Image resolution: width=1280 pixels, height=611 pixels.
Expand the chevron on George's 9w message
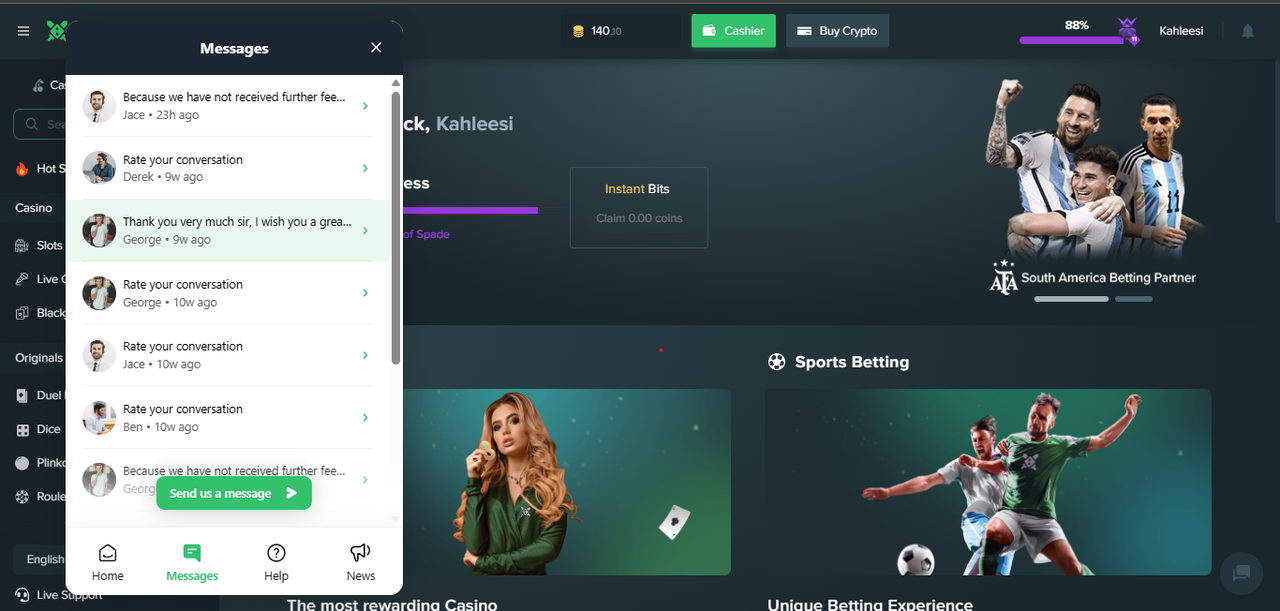(x=365, y=230)
